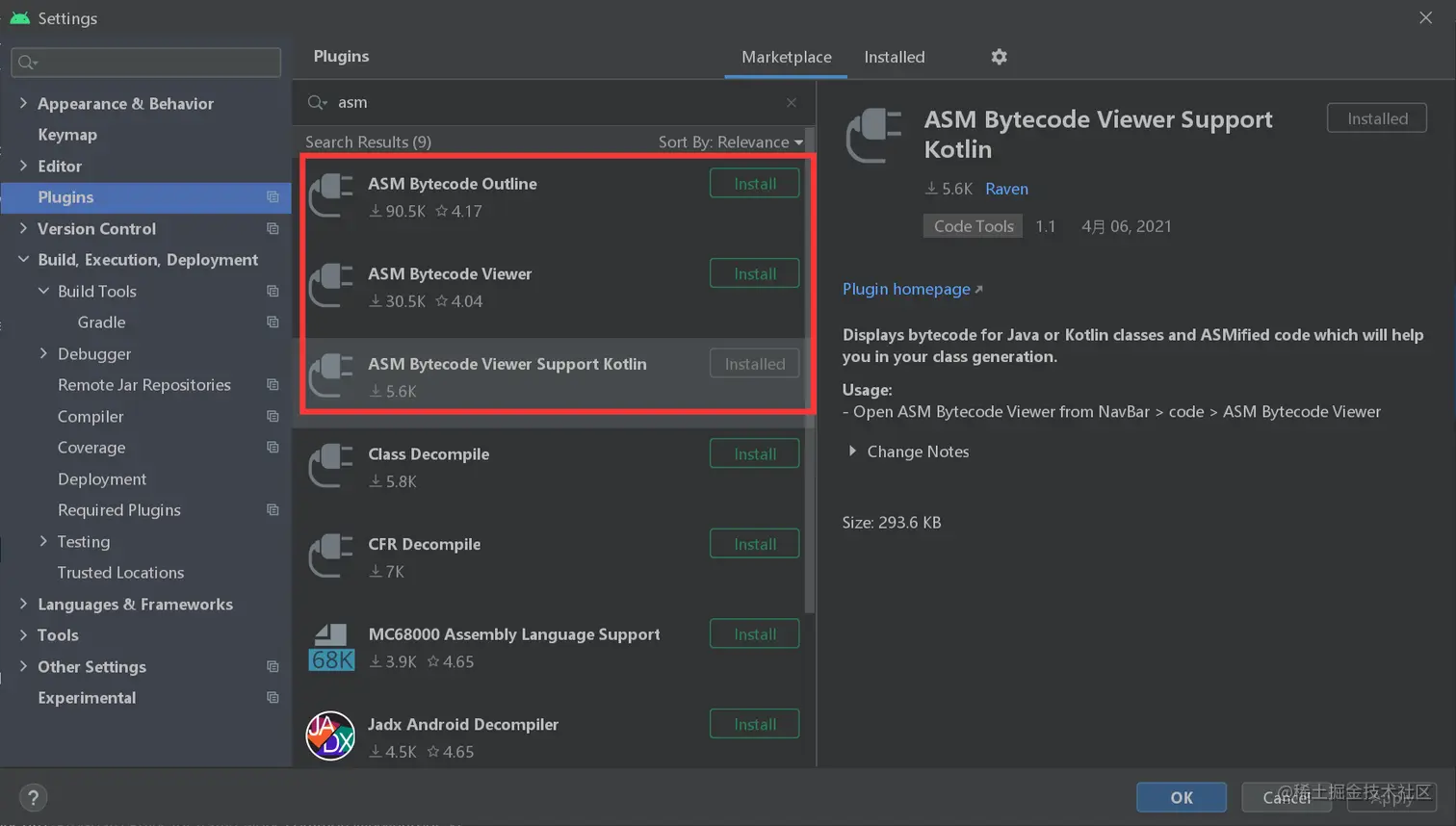Click the project-level icon beside Gradle
This screenshot has height=826, width=1456.
tap(273, 323)
